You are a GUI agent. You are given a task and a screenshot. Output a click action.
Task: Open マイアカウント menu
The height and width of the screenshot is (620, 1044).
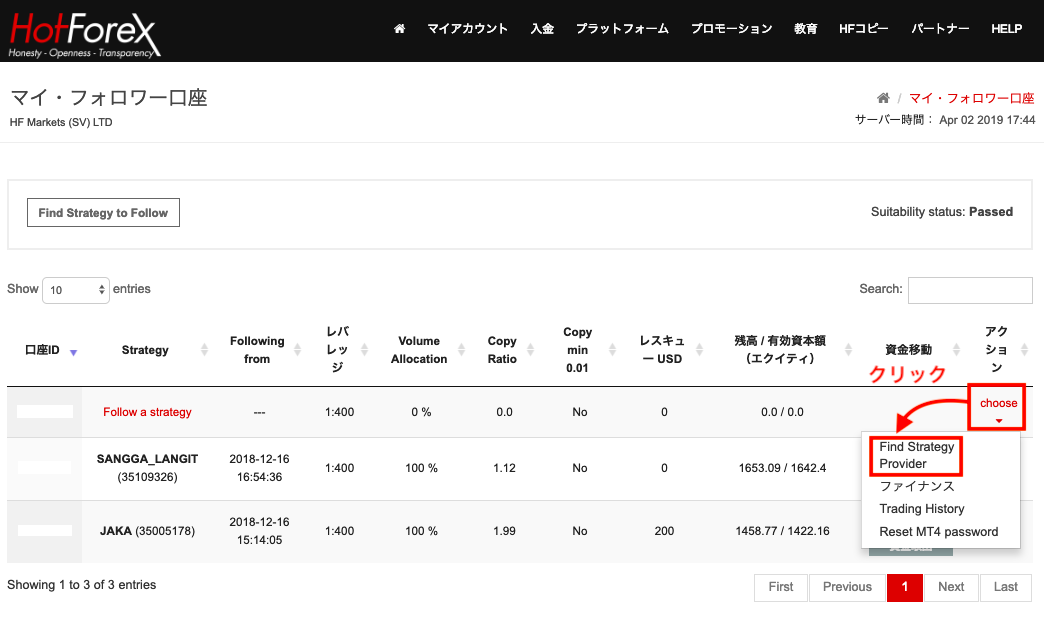[467, 29]
